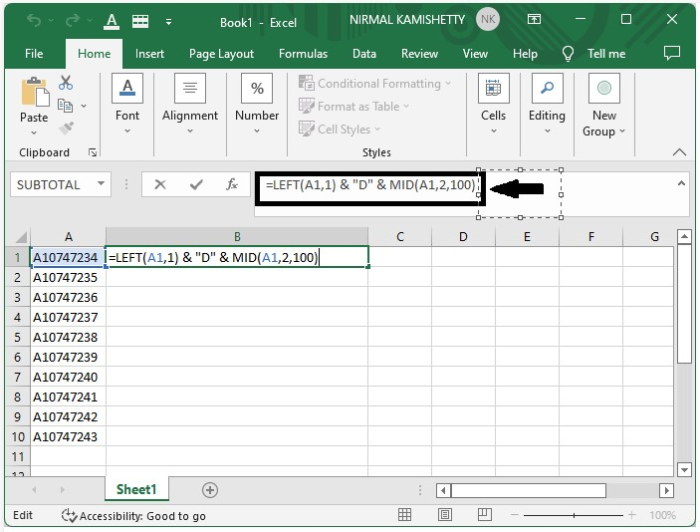Open the Page Layout tab
Viewport: 700px width, 532px height.
tap(221, 54)
